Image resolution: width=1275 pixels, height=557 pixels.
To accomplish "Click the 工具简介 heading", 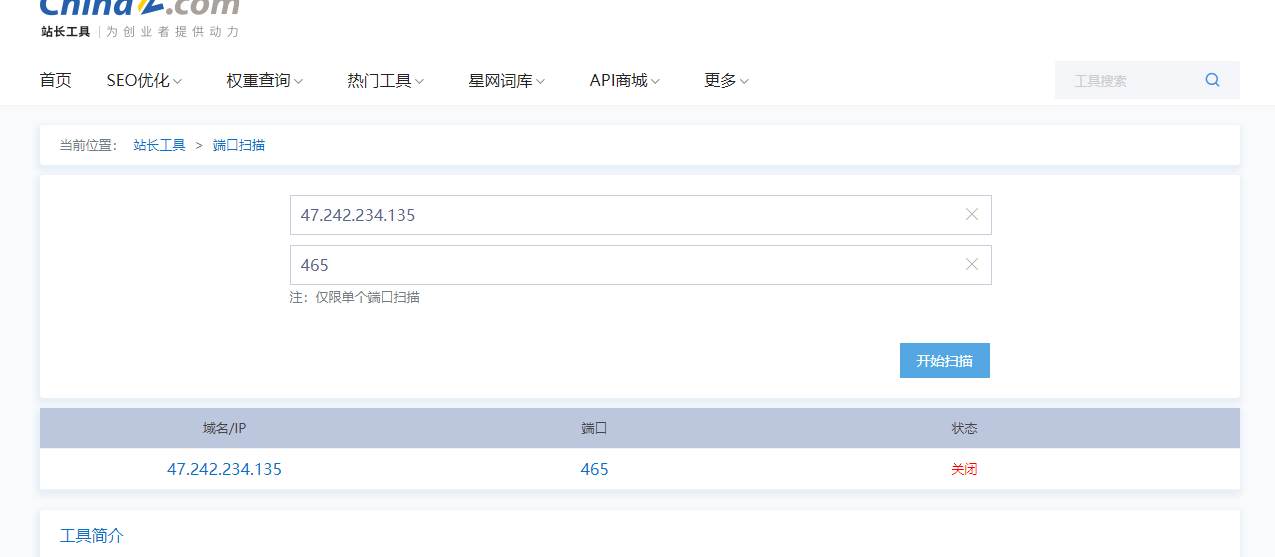I will click(92, 536).
